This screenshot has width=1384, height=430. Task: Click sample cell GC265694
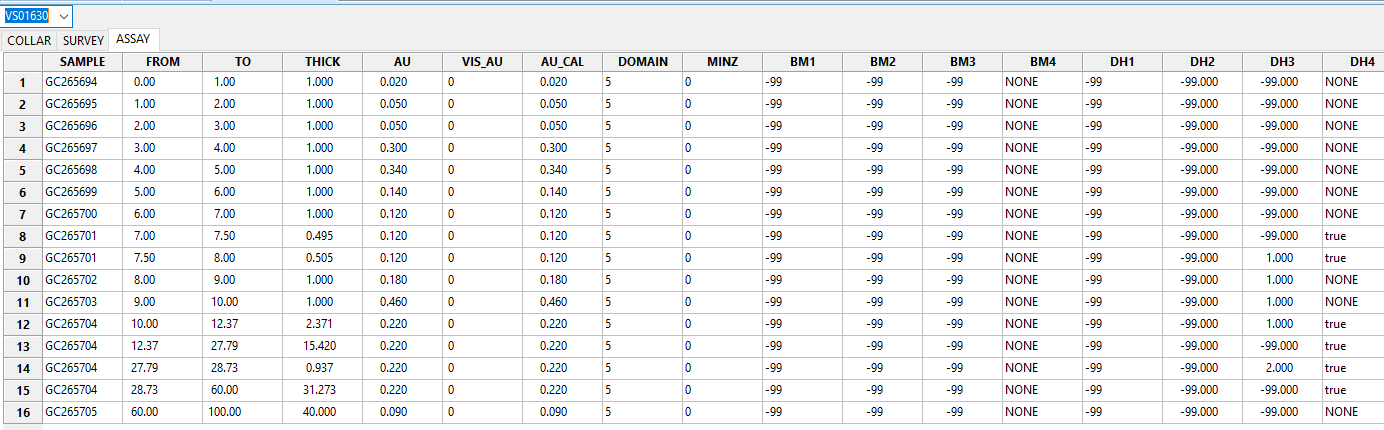[82, 82]
